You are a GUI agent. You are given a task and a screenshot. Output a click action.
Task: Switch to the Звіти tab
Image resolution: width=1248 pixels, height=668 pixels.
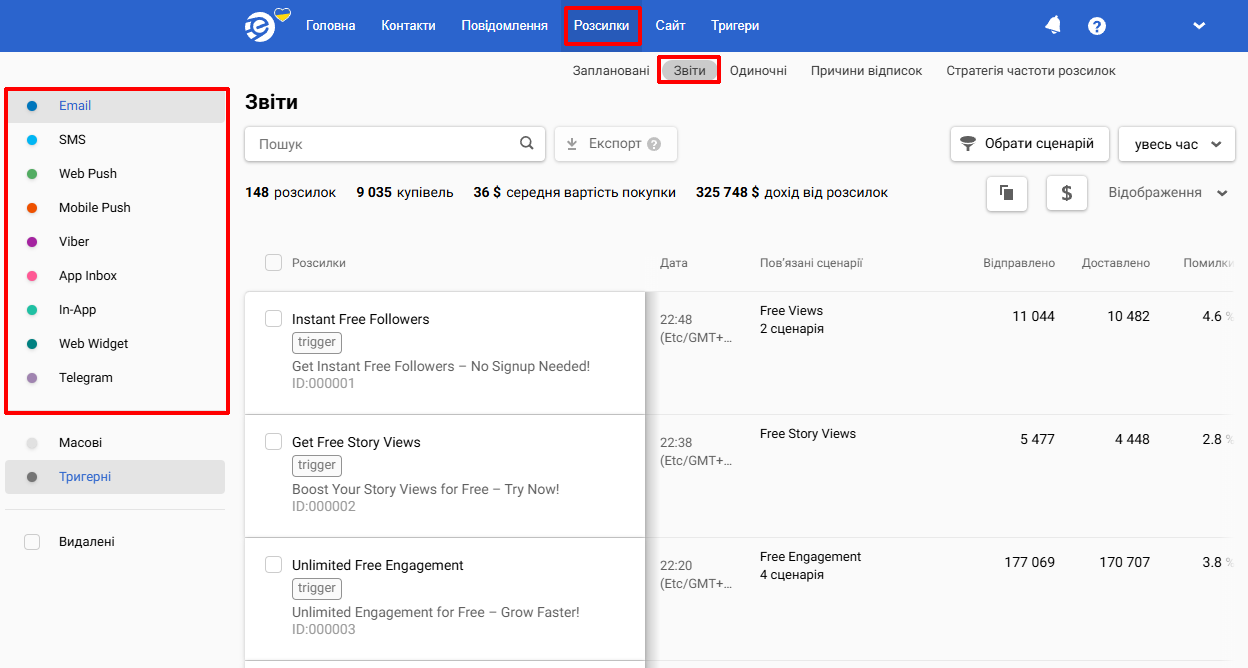tap(690, 71)
